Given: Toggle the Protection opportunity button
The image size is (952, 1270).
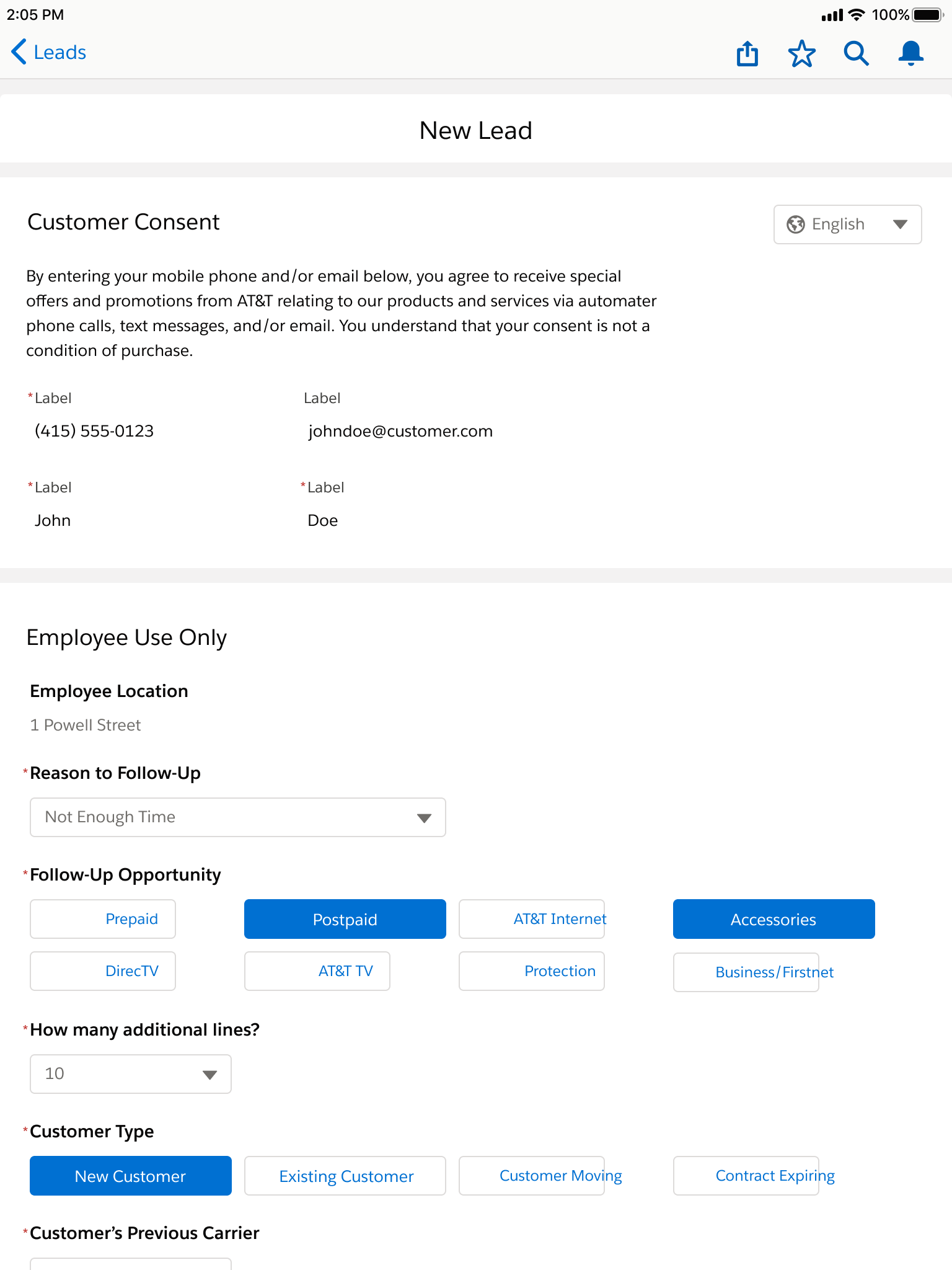Looking at the screenshot, I should point(532,971).
